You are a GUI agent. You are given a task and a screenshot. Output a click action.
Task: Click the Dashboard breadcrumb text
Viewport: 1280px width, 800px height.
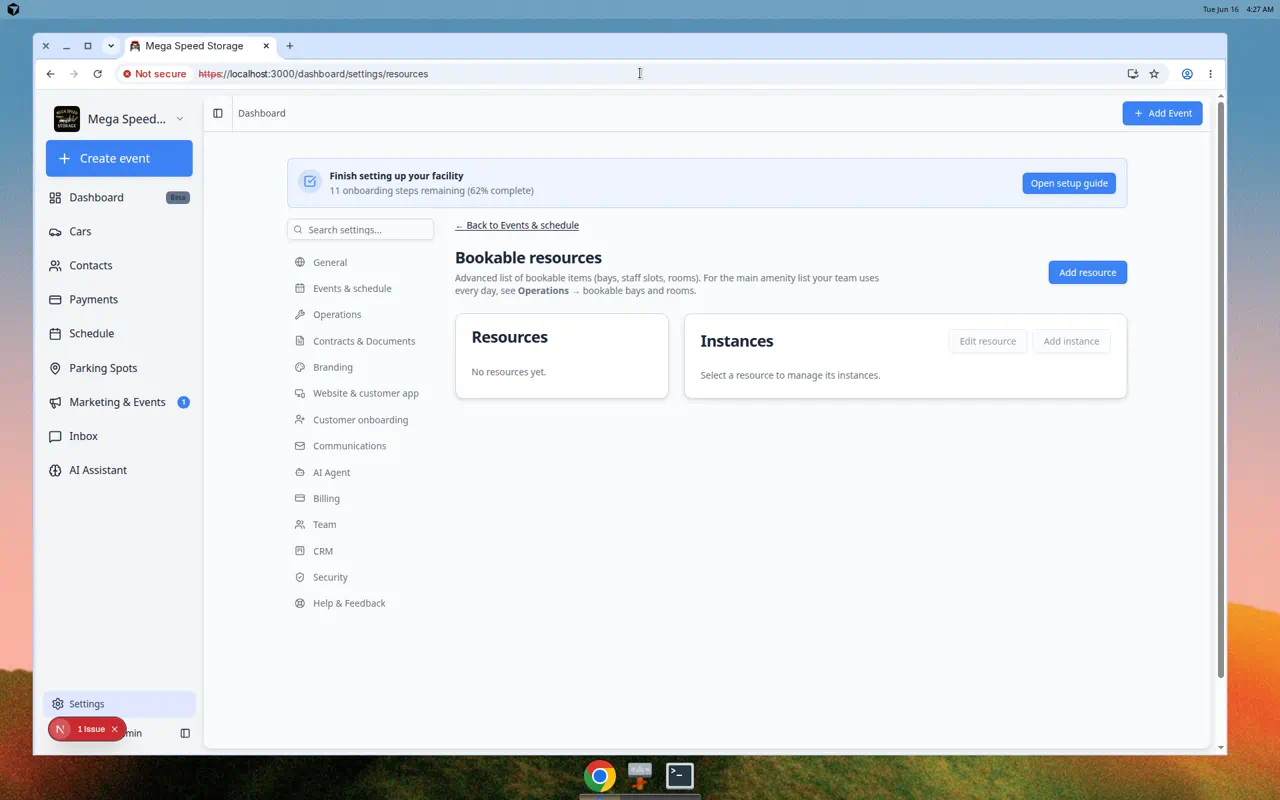click(262, 113)
